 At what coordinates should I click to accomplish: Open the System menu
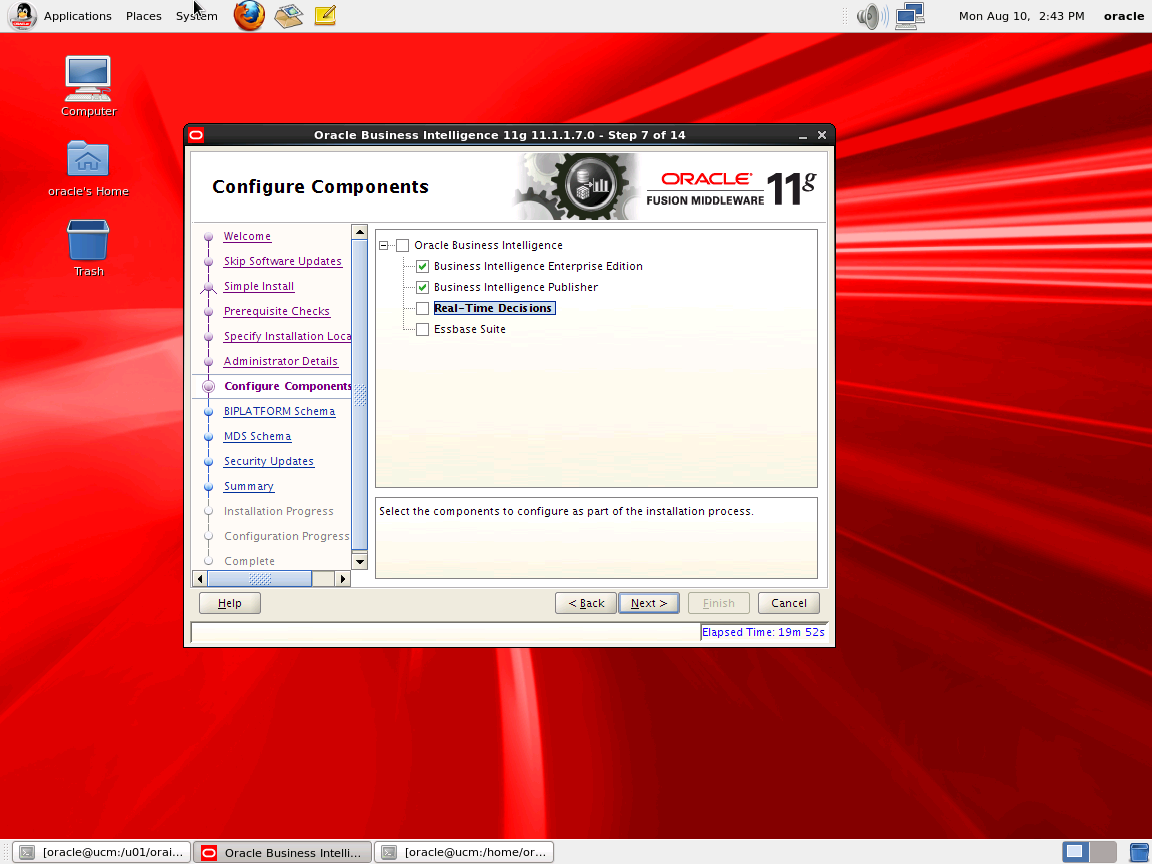tap(196, 15)
